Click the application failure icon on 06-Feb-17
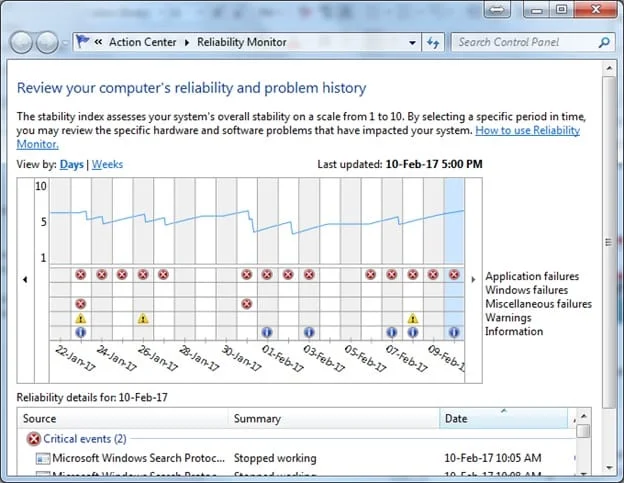The image size is (624, 483). pos(370,275)
